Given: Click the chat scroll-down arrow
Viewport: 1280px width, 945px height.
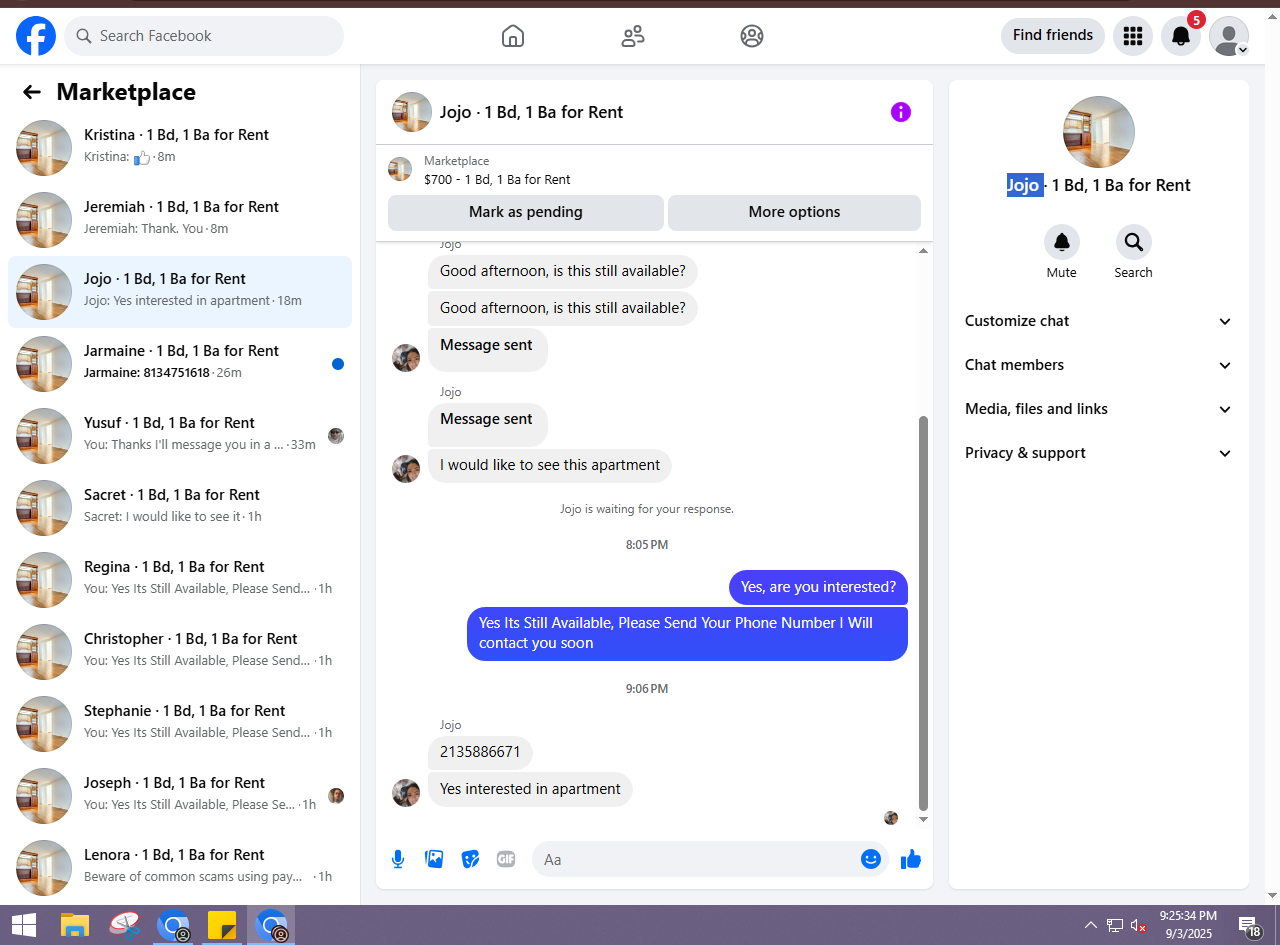Looking at the screenshot, I should 923,819.
